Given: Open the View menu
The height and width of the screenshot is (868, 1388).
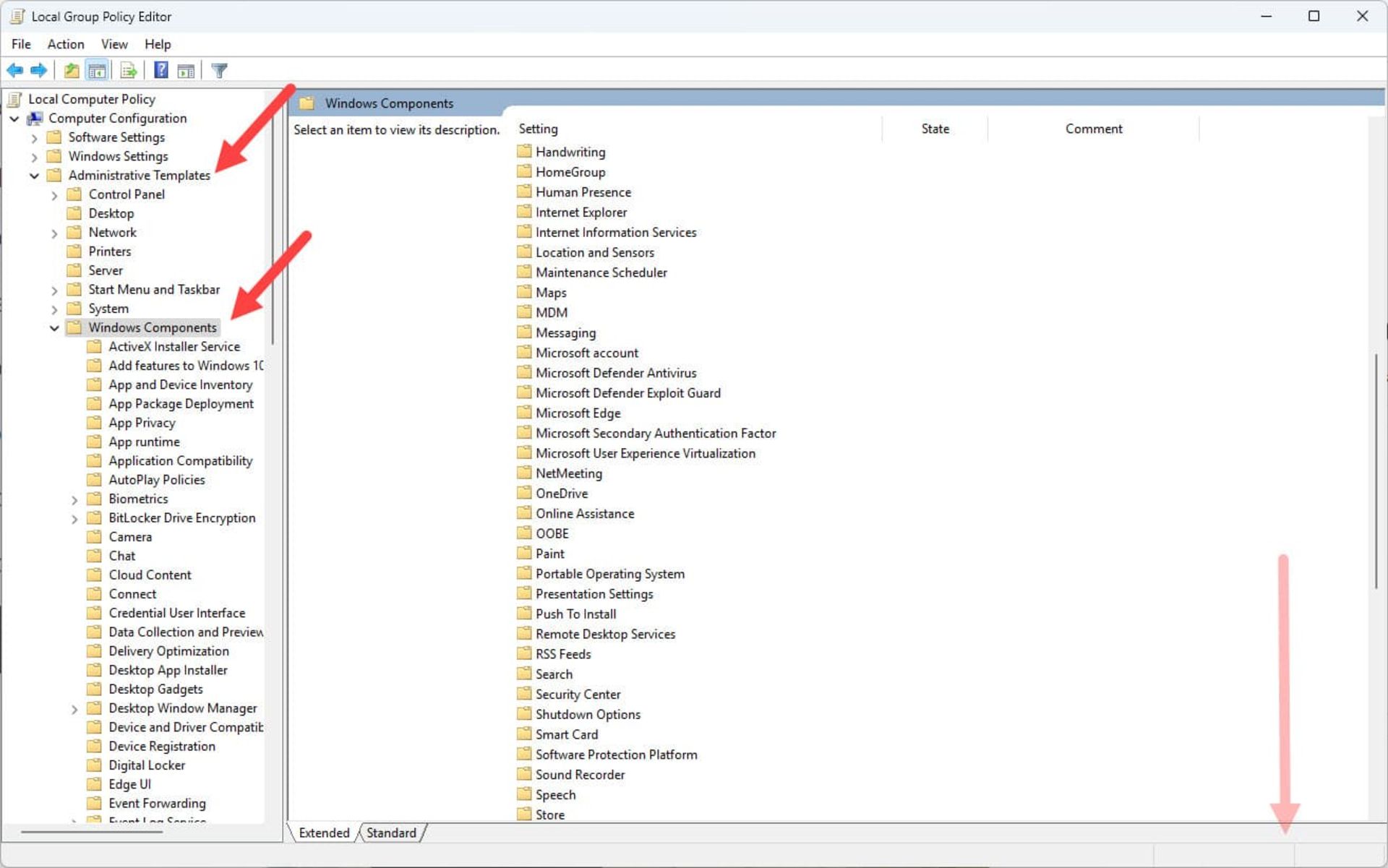Looking at the screenshot, I should (114, 44).
